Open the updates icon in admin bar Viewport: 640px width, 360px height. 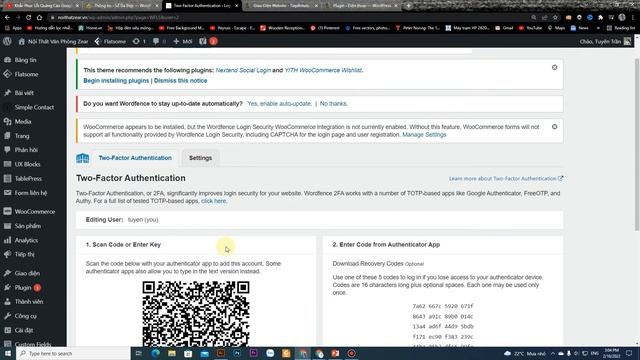[x=139, y=41]
